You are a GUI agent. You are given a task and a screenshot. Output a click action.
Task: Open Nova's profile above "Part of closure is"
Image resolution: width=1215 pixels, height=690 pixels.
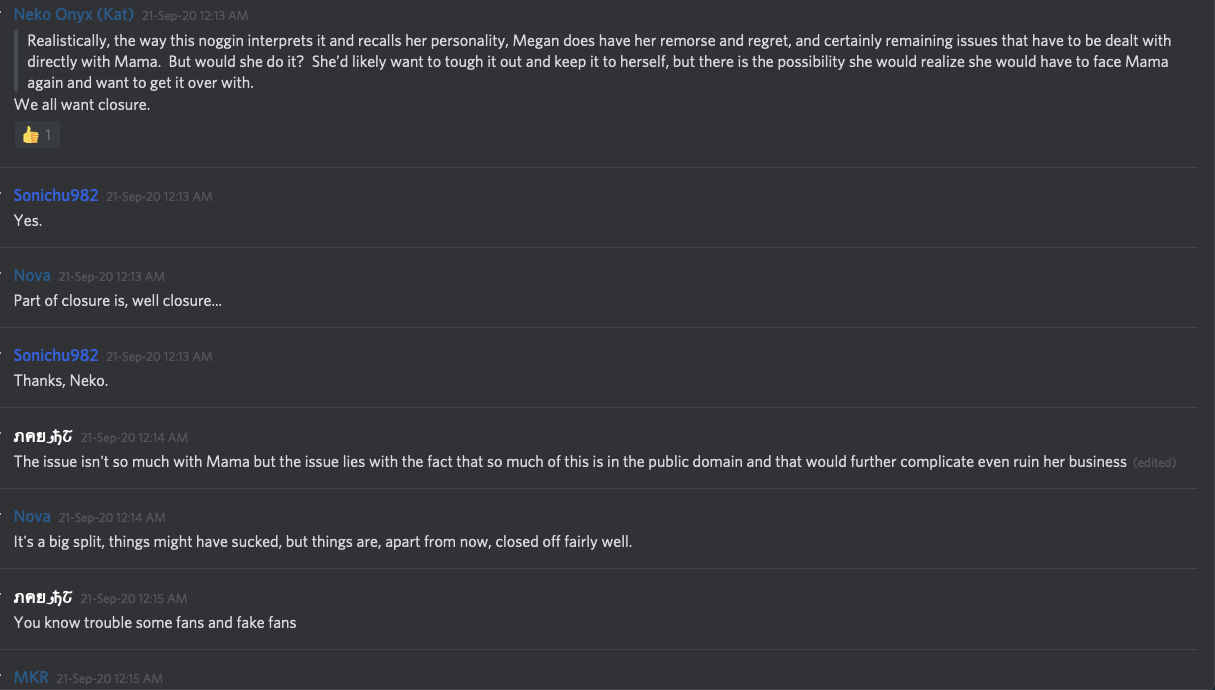click(x=32, y=276)
